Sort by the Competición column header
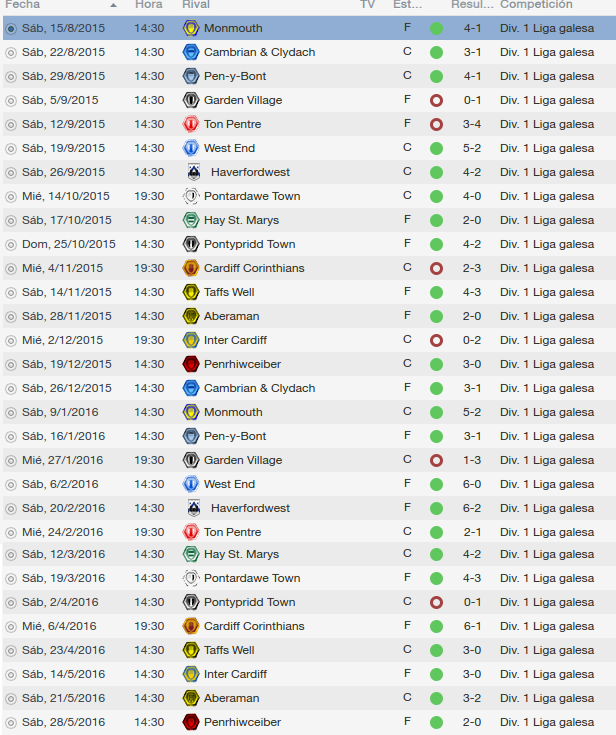616x735 pixels. (536, 5)
